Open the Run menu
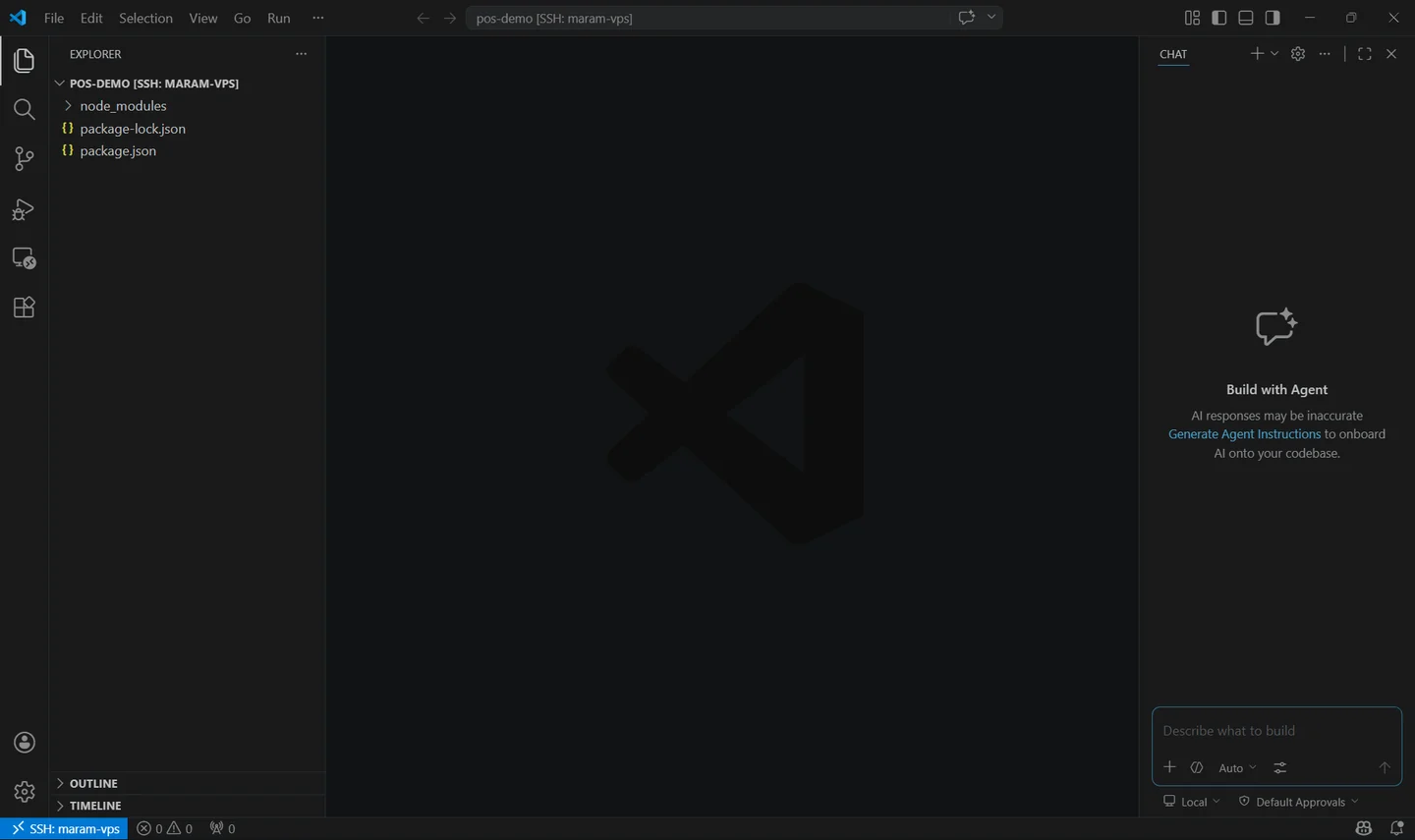 279,18
